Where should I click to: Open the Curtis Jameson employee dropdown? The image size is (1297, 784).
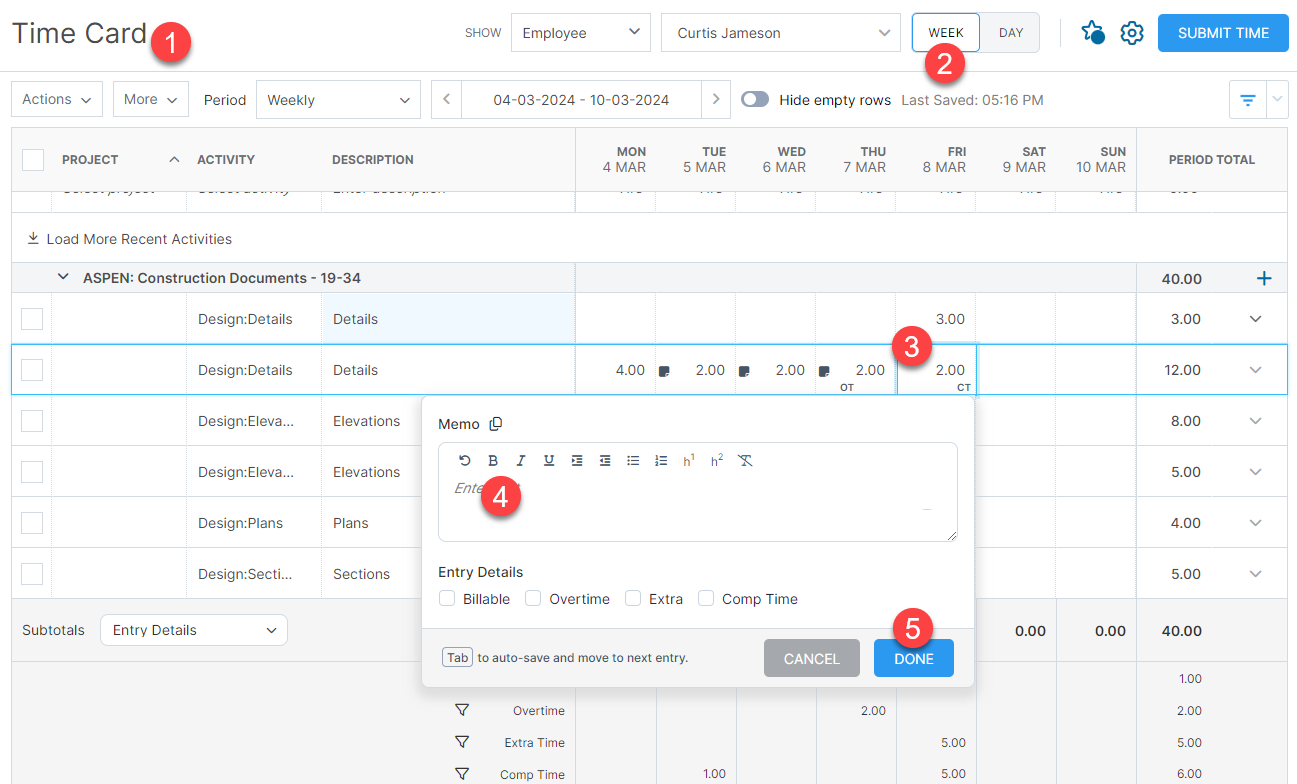coord(781,32)
